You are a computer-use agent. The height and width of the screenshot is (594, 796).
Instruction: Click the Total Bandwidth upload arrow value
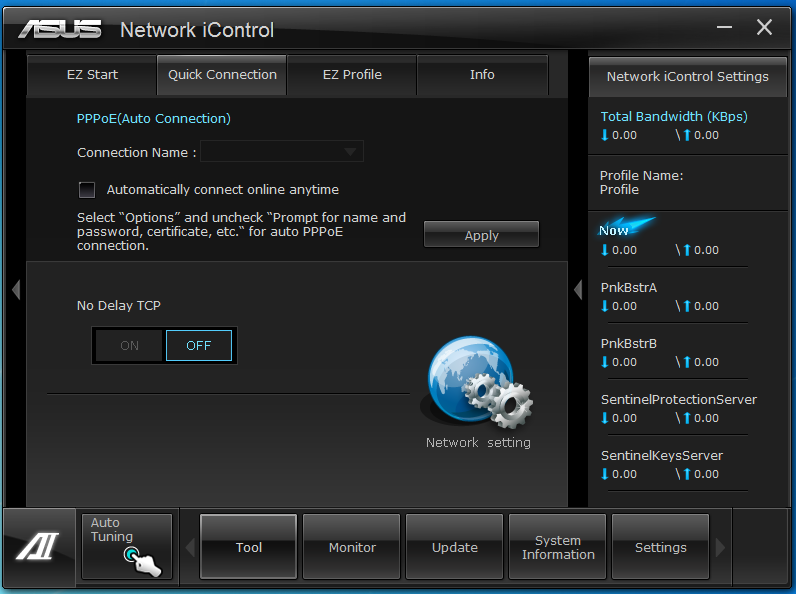(701, 135)
